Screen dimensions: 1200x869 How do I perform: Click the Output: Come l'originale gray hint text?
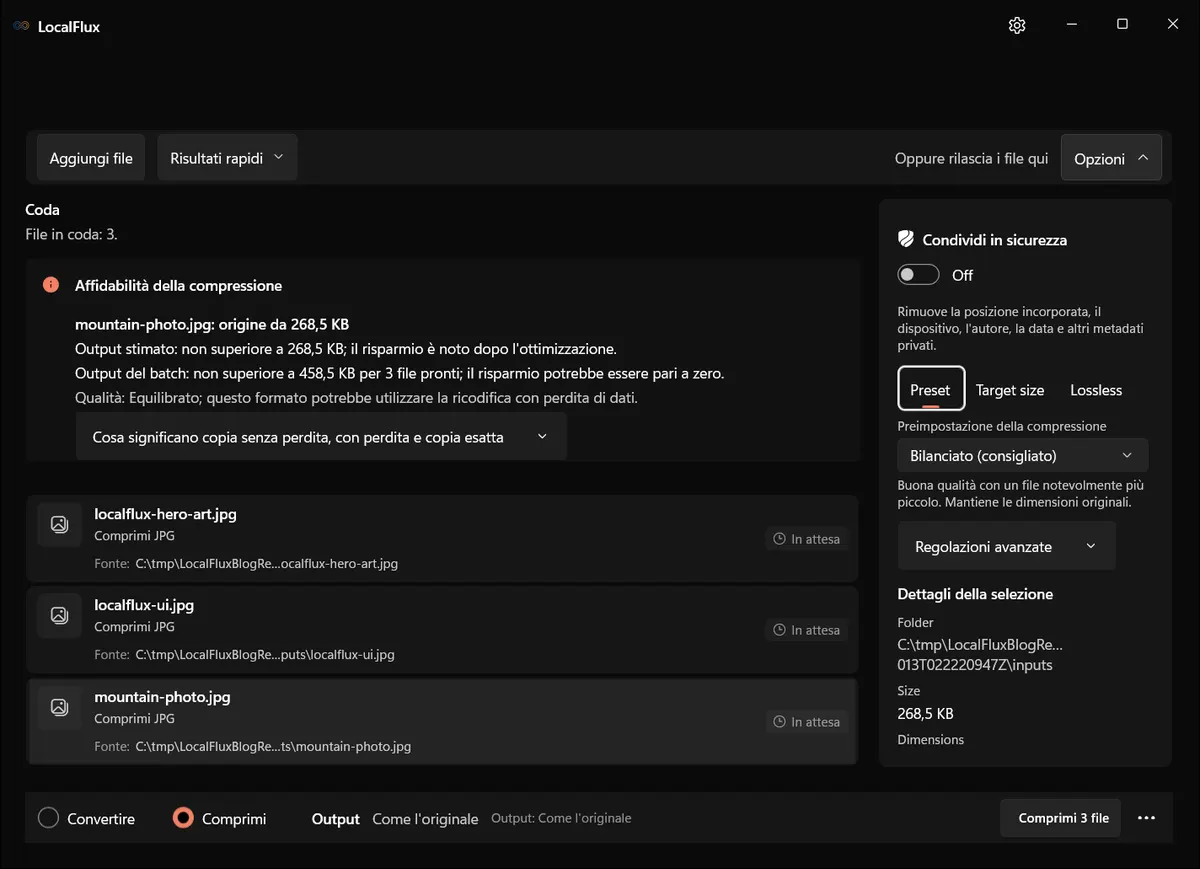pos(561,818)
